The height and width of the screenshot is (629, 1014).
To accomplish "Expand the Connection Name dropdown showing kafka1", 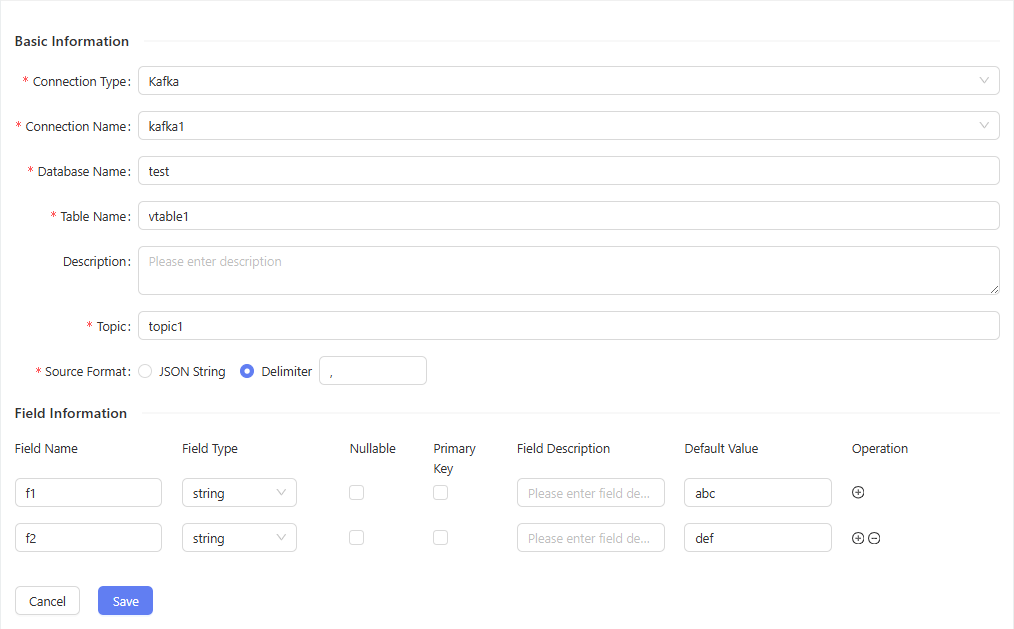I will [568, 126].
